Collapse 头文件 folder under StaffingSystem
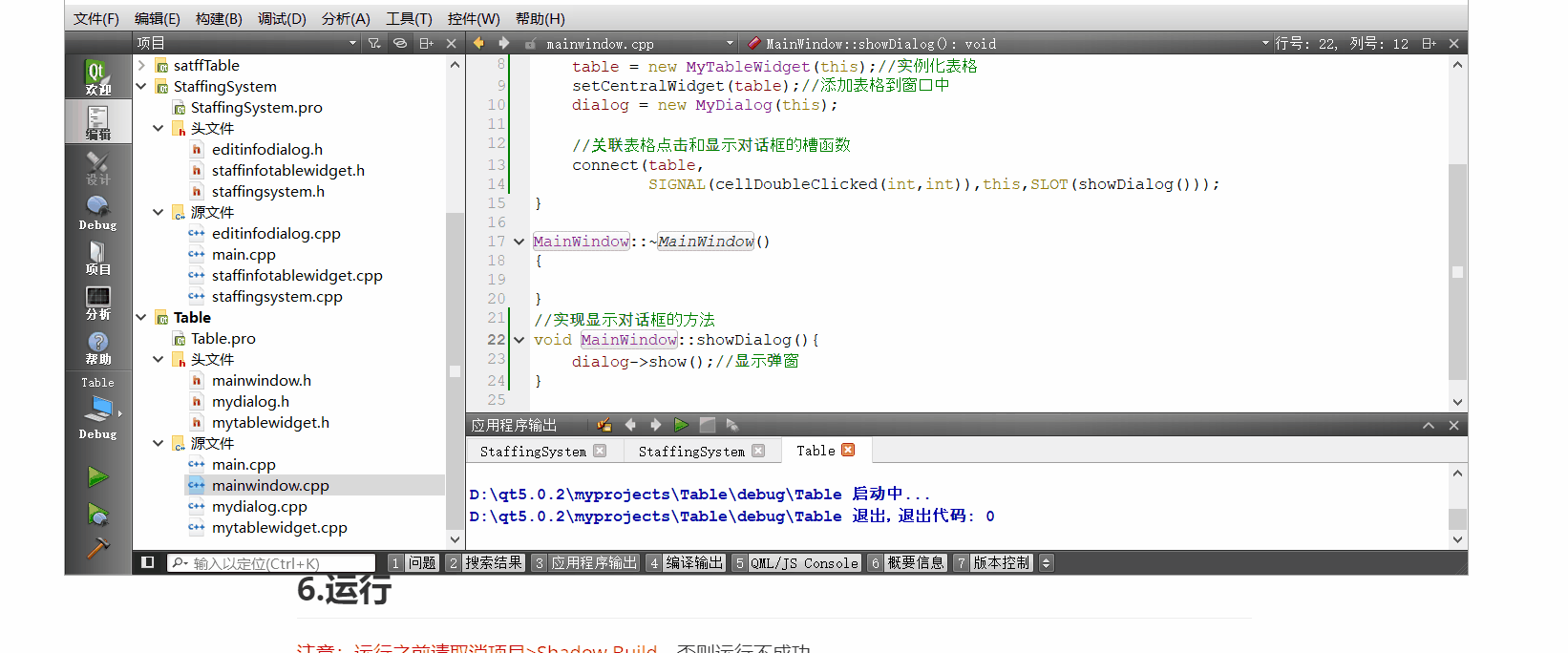The width and height of the screenshot is (1568, 653). (x=159, y=128)
